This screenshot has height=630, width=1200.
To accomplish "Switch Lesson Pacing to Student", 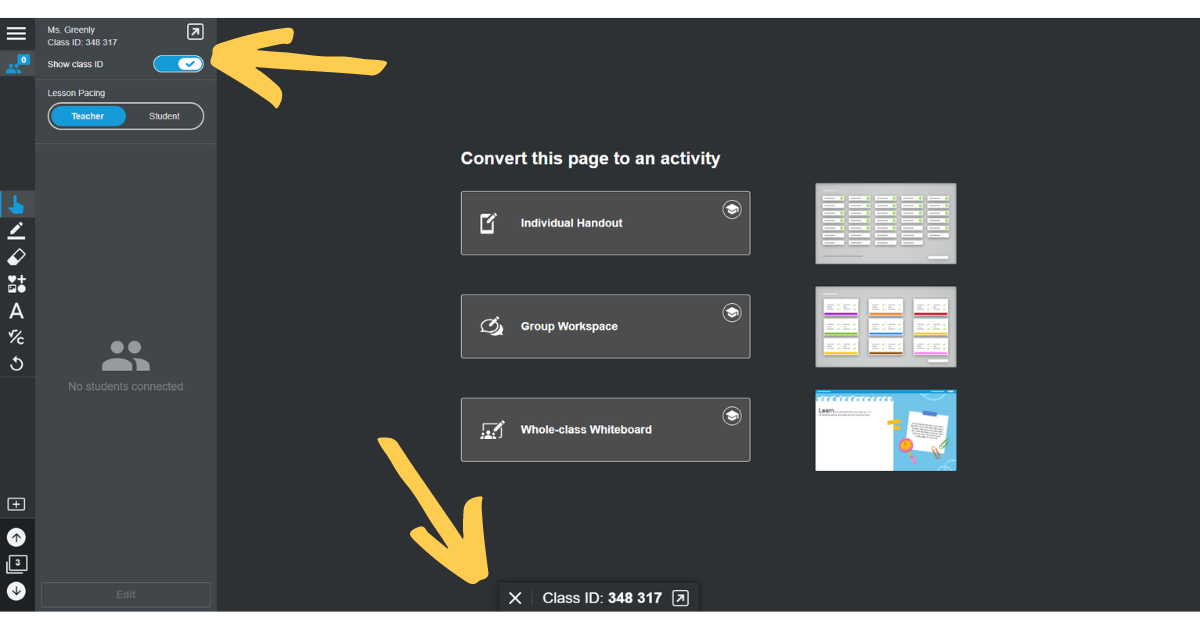I will (164, 115).
